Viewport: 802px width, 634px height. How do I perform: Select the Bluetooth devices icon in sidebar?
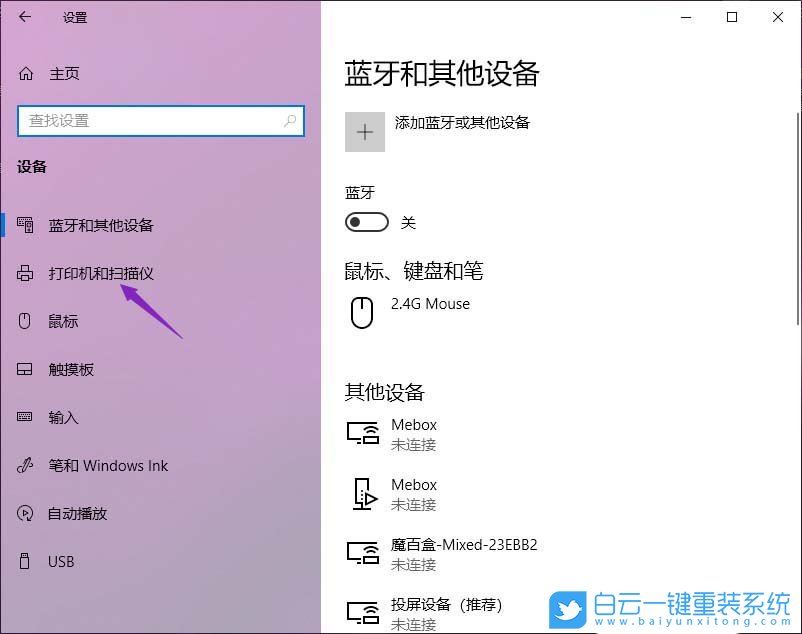pos(24,225)
